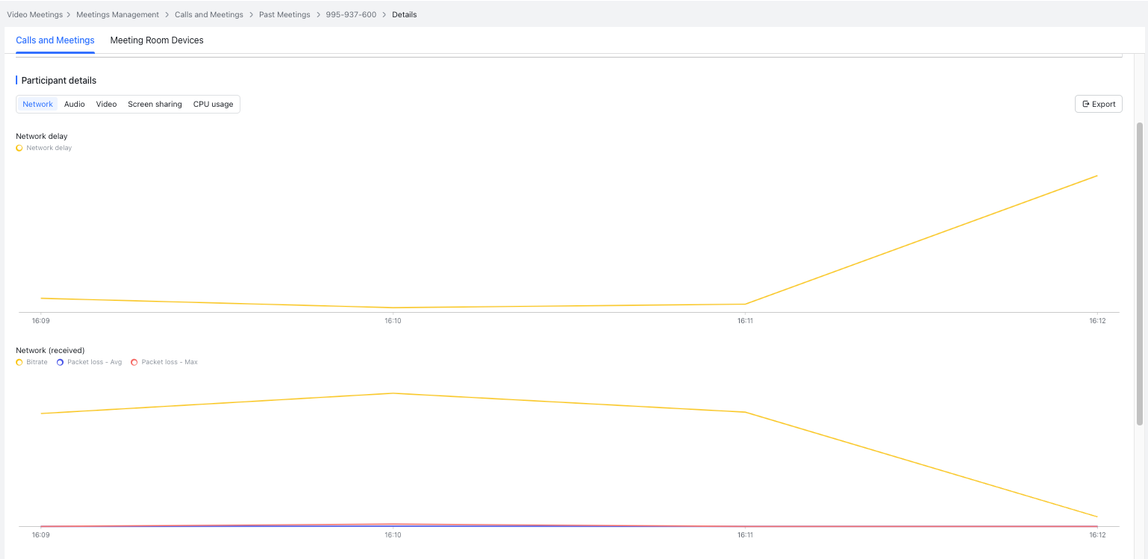Open the Calls and Meetings tab
This screenshot has width=1148, height=559.
[x=55, y=40]
